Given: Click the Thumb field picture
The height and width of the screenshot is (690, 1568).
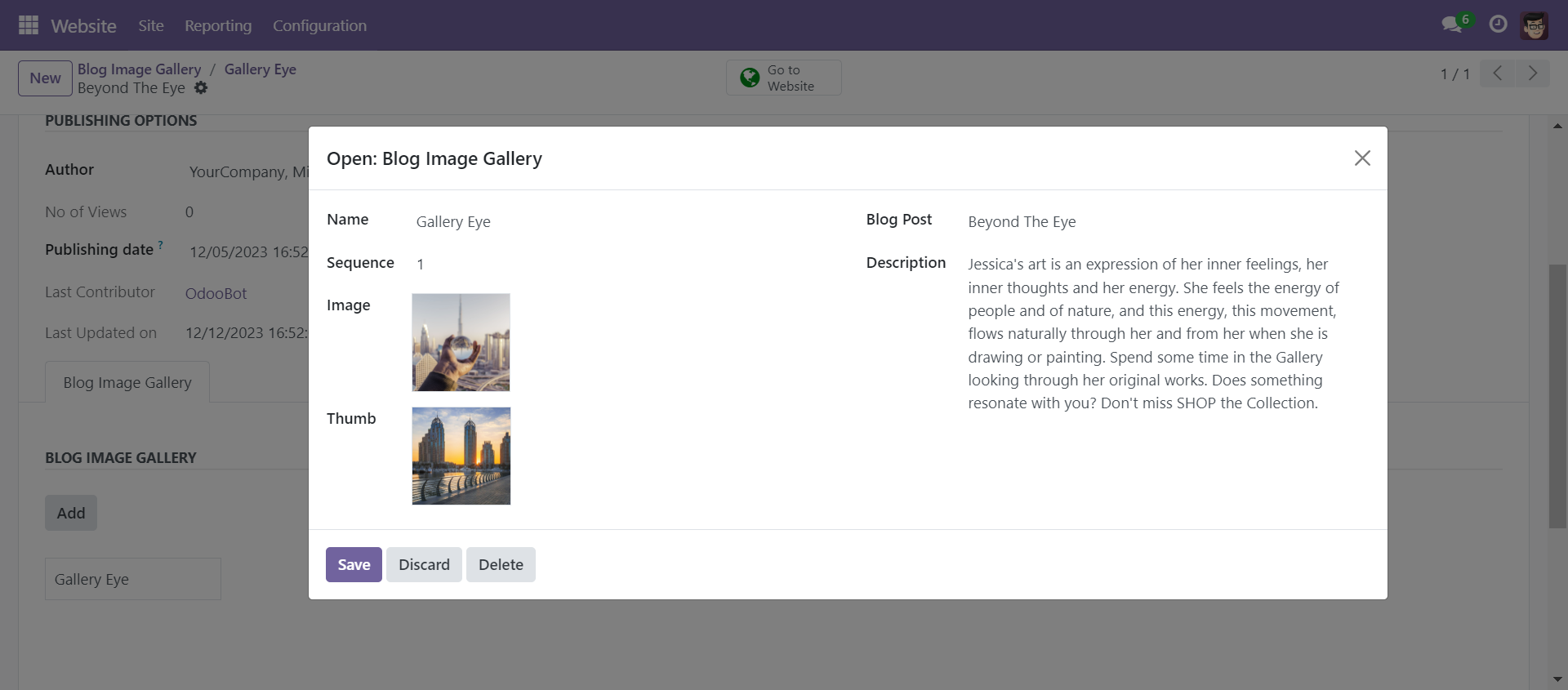Looking at the screenshot, I should [461, 456].
